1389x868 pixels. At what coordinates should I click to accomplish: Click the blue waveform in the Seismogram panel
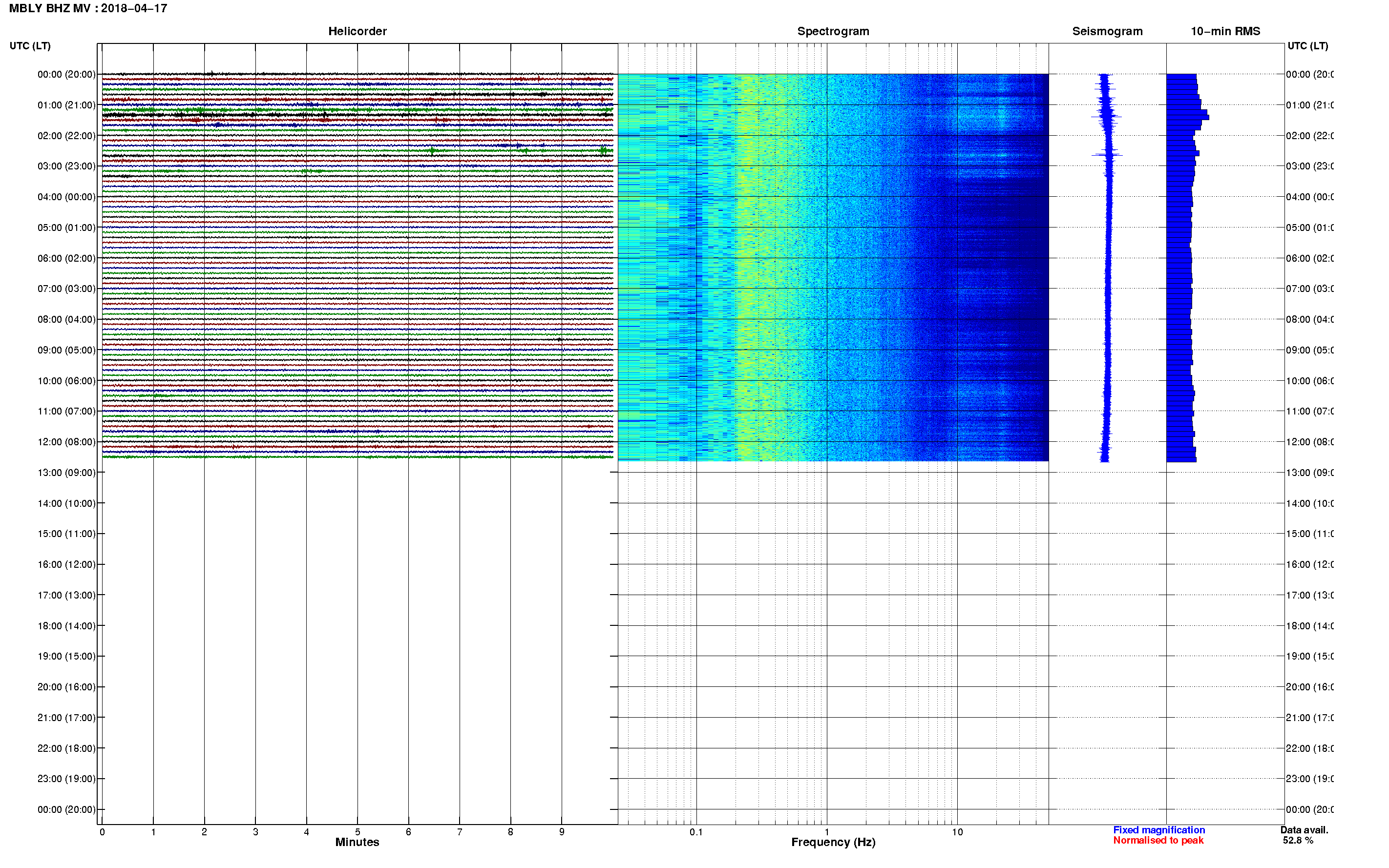1108,268
